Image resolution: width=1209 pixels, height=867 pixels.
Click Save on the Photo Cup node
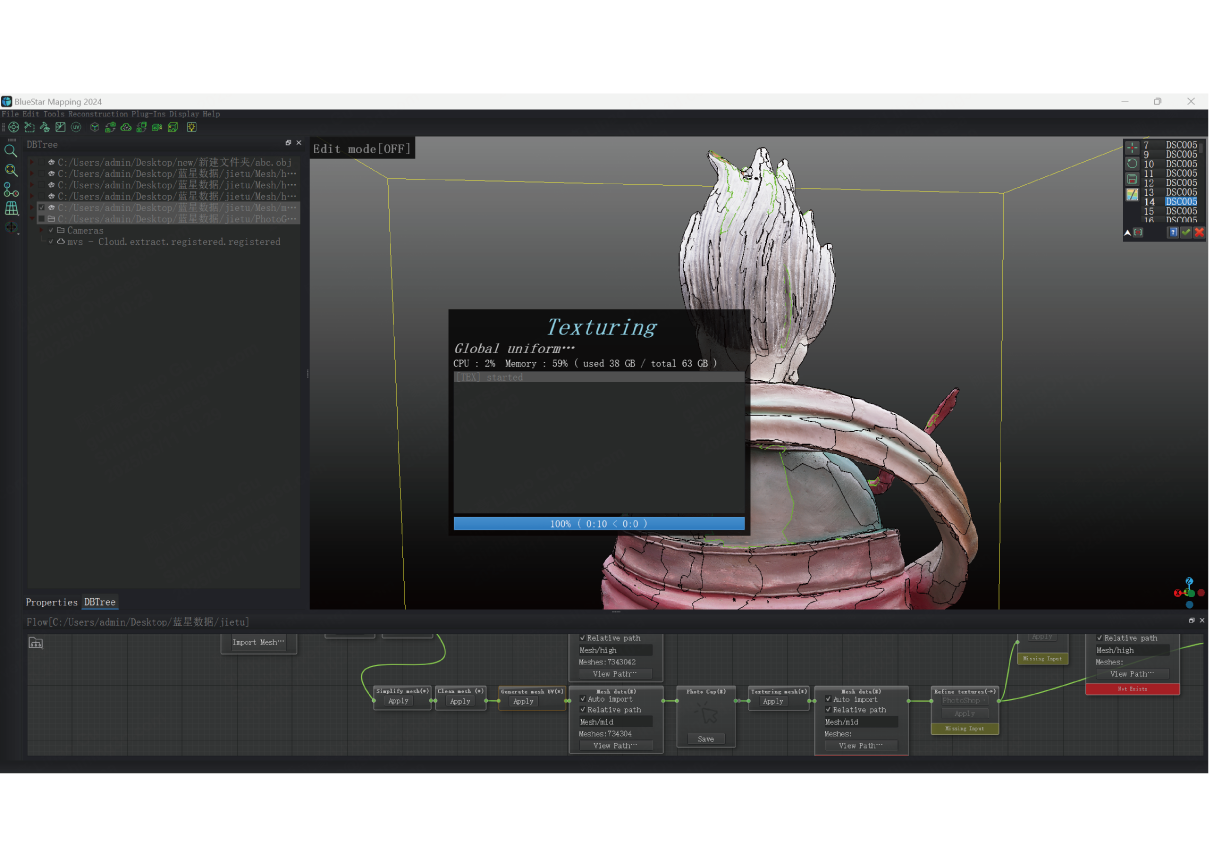(x=706, y=739)
